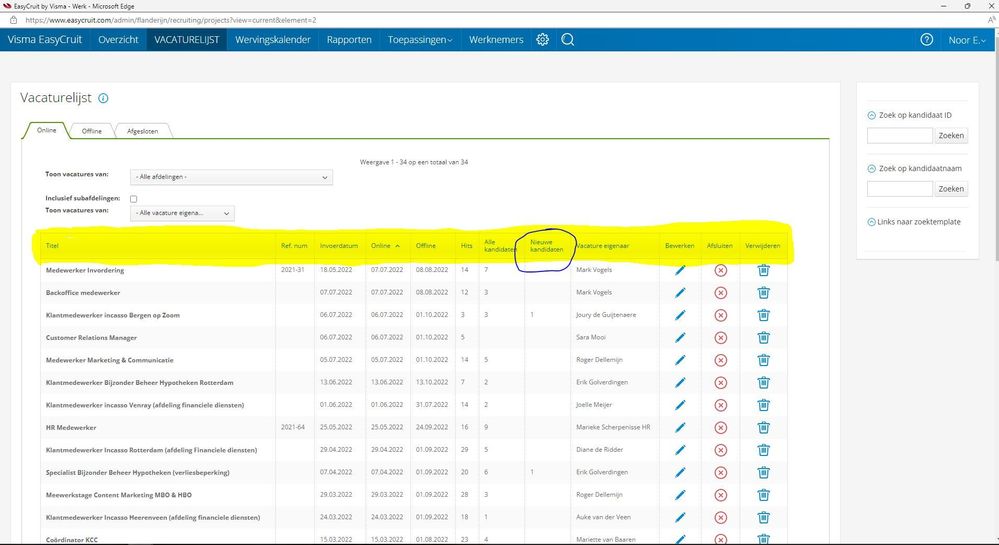The height and width of the screenshot is (545, 999).
Task: Delete the Medewerker Invordering vacancy via trash icon
Action: coord(763,270)
